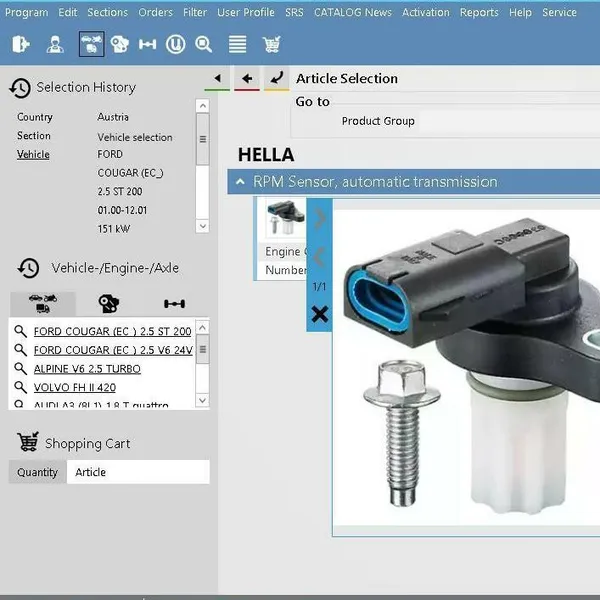Image resolution: width=600 pixels, height=600 pixels.
Task: Click the Selection History scrollbar thumb
Action: point(203,139)
